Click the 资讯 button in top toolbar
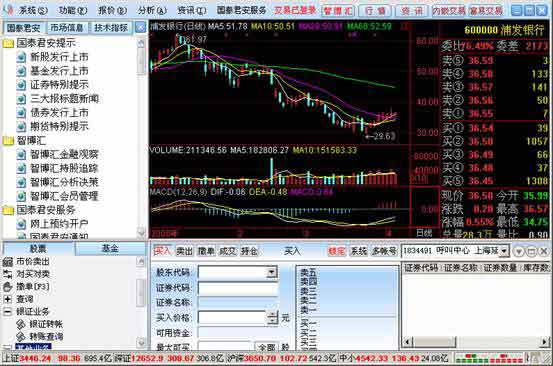This screenshot has width=553, height=366. 412,11
